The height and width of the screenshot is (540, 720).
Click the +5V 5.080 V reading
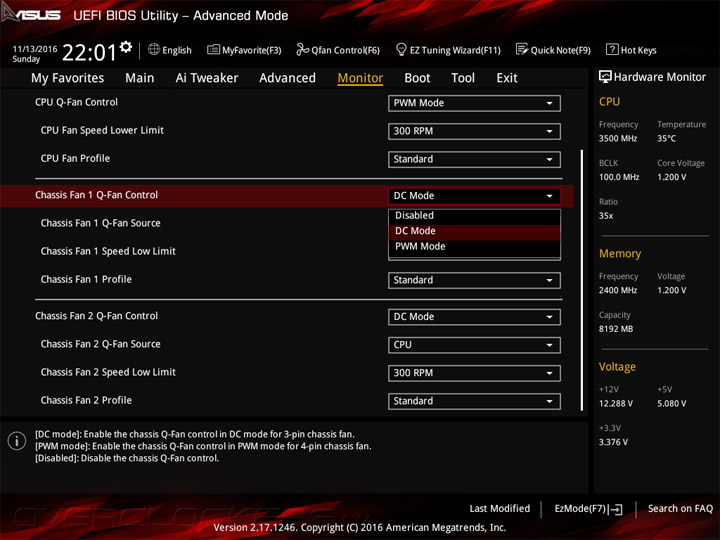pyautogui.click(x=671, y=403)
